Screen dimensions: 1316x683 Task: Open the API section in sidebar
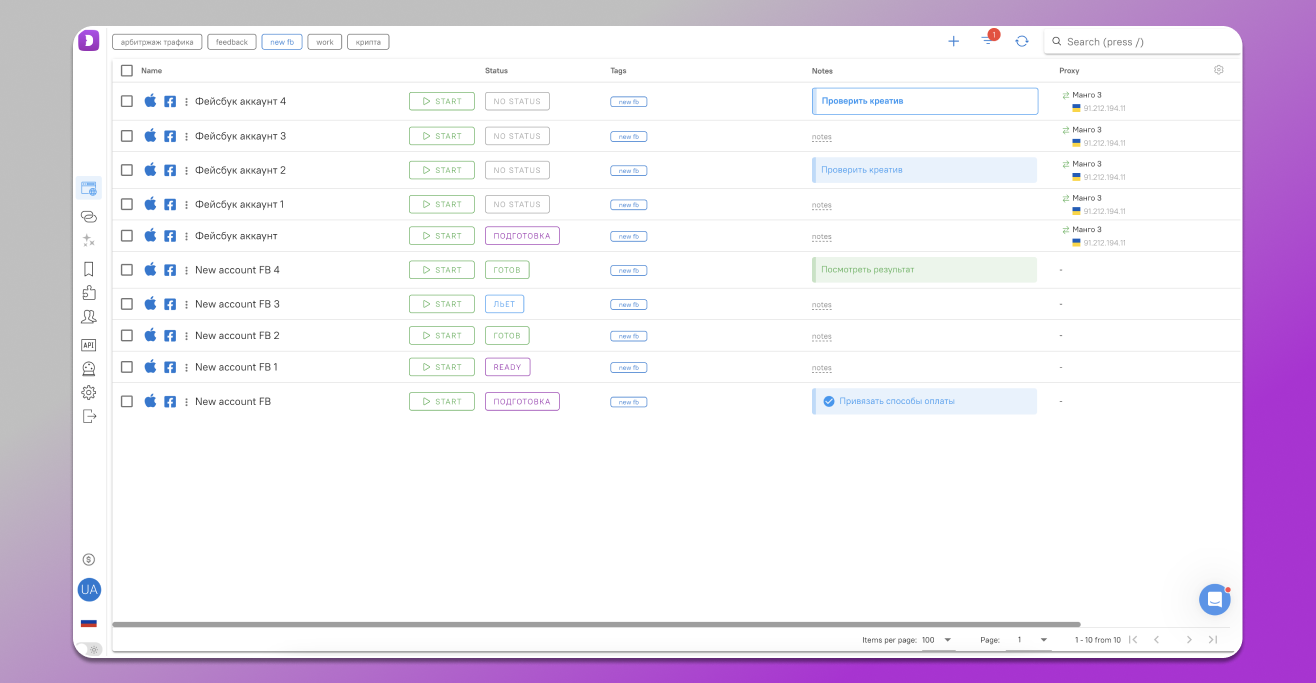pyautogui.click(x=88, y=345)
